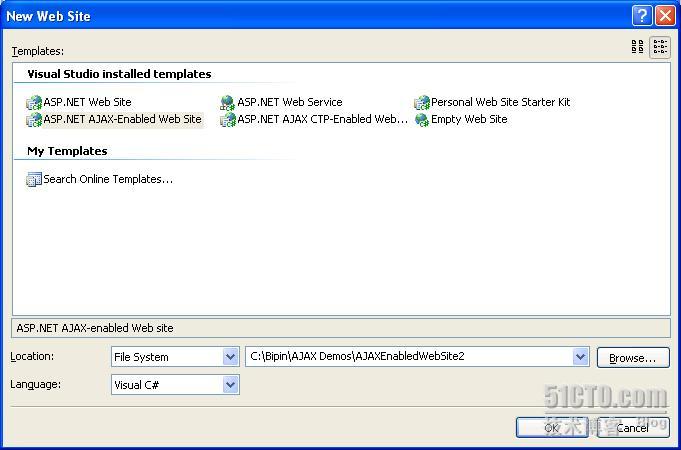Image resolution: width=681 pixels, height=450 pixels.
Task: Confirm with the OK button
Action: [552, 428]
